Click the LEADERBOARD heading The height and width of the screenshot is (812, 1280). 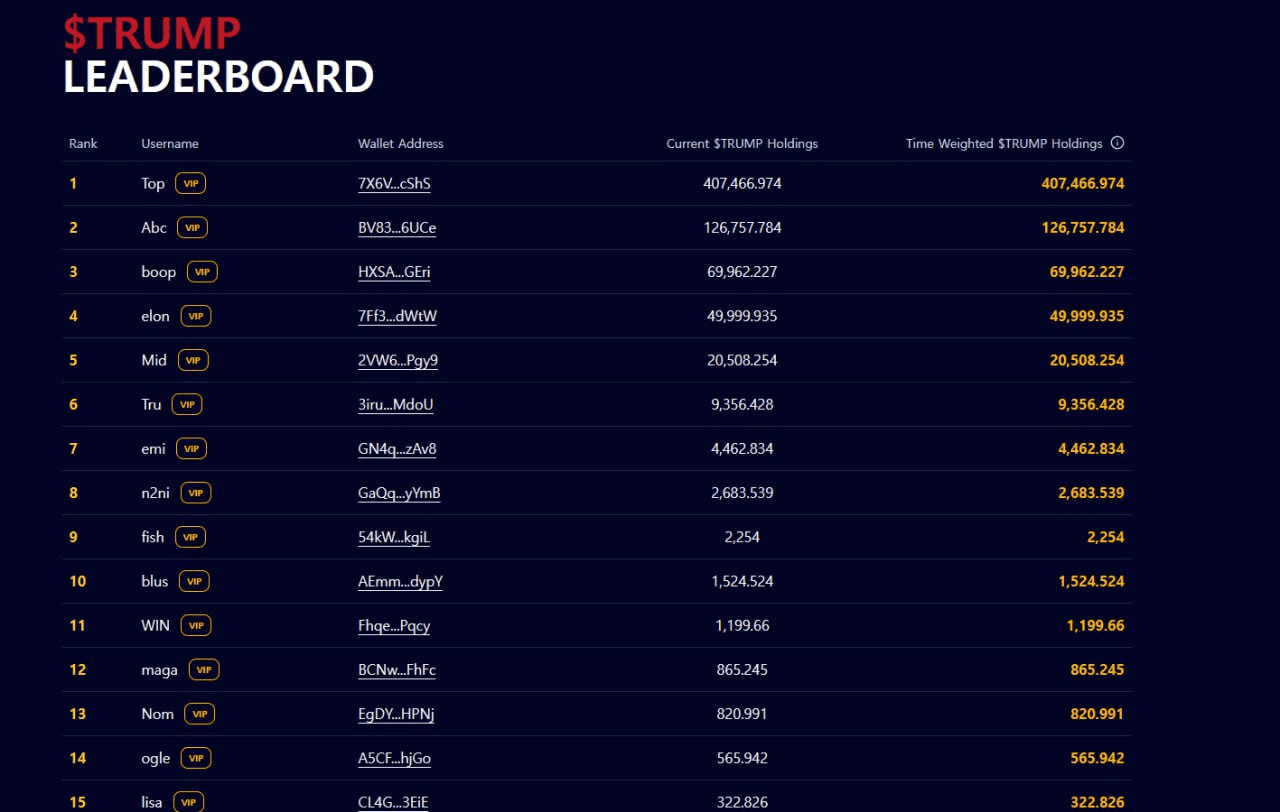[x=218, y=77]
